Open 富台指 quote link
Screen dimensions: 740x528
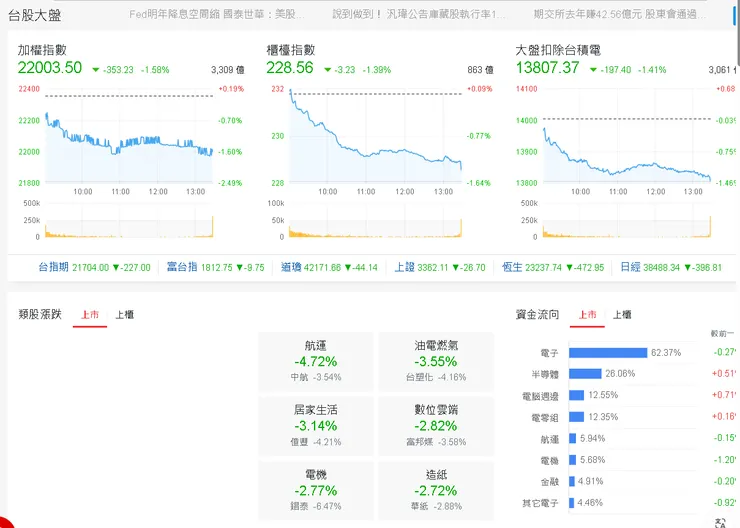tap(216, 268)
